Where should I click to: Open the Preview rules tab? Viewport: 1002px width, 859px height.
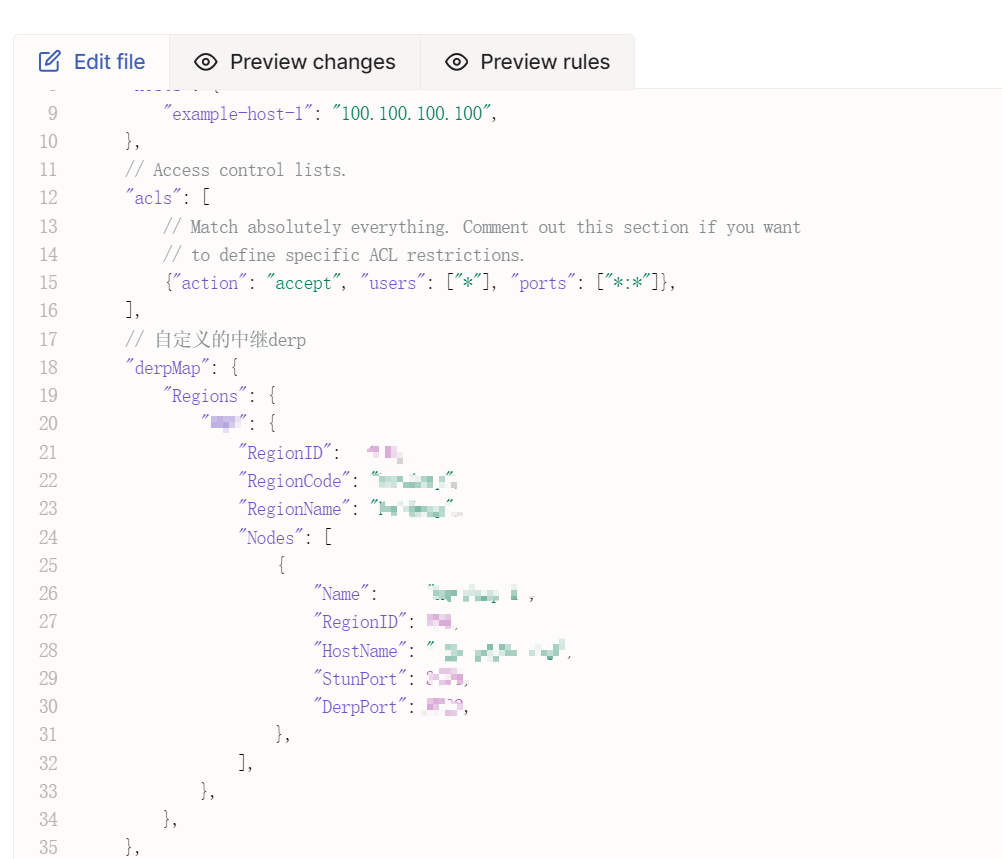[x=544, y=62]
